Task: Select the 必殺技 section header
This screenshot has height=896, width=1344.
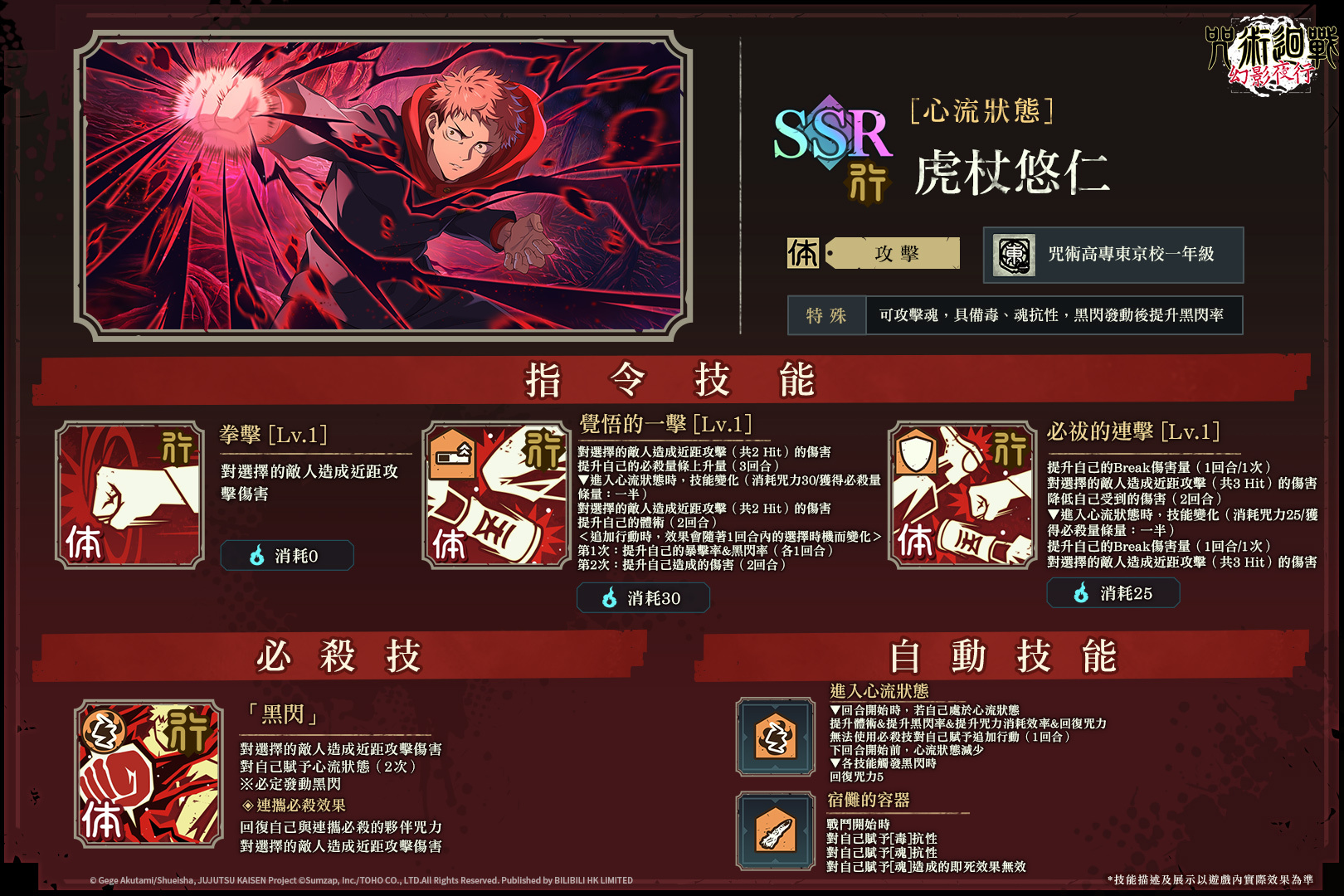Action: pyautogui.click(x=339, y=655)
